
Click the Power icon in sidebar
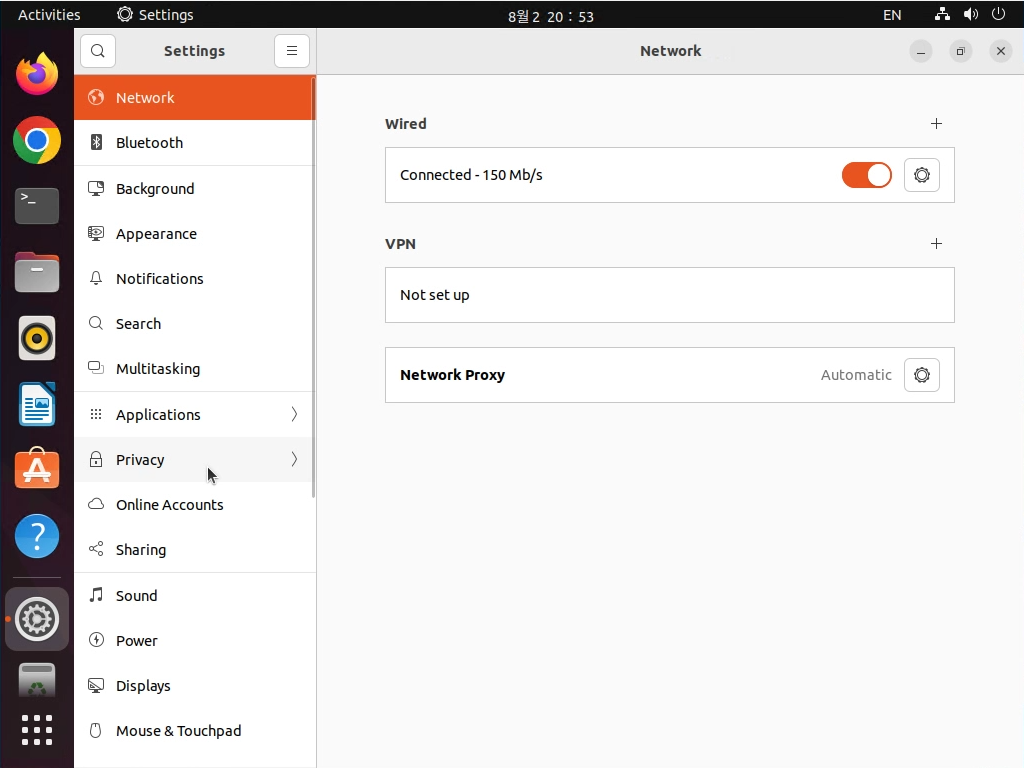pyautogui.click(x=96, y=639)
